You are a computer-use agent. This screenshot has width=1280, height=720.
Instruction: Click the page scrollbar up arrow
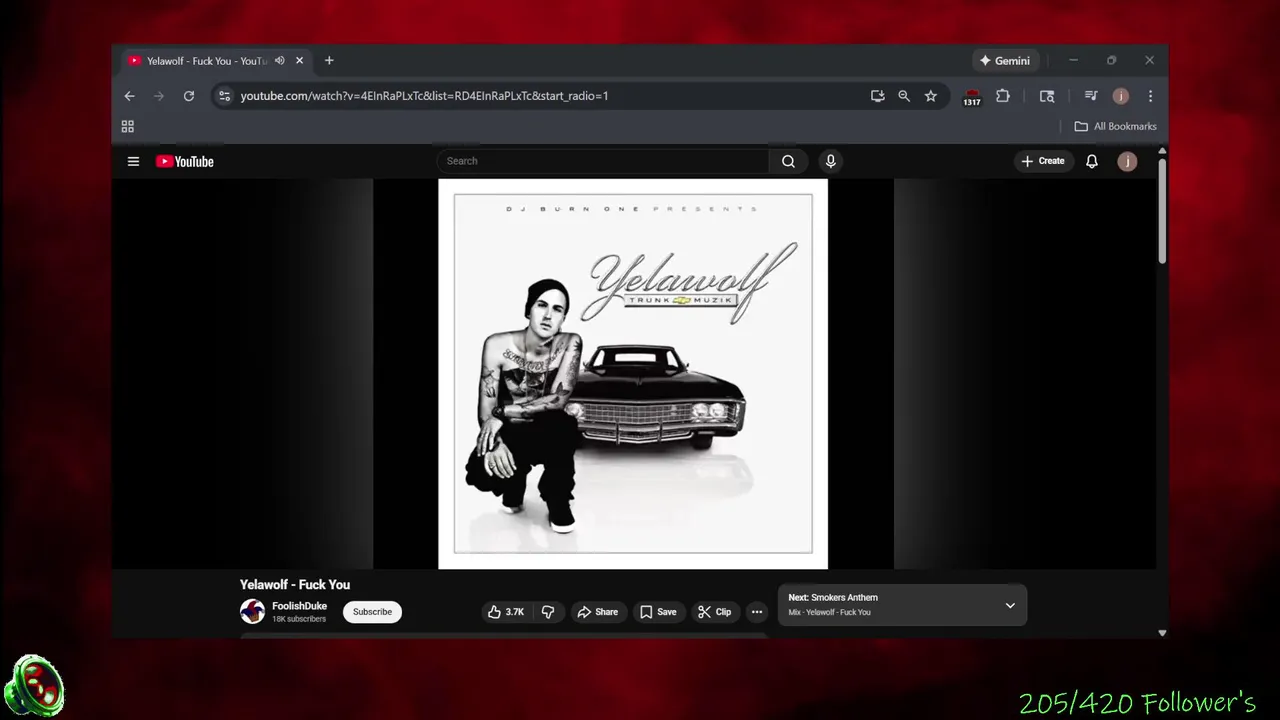point(1162,151)
